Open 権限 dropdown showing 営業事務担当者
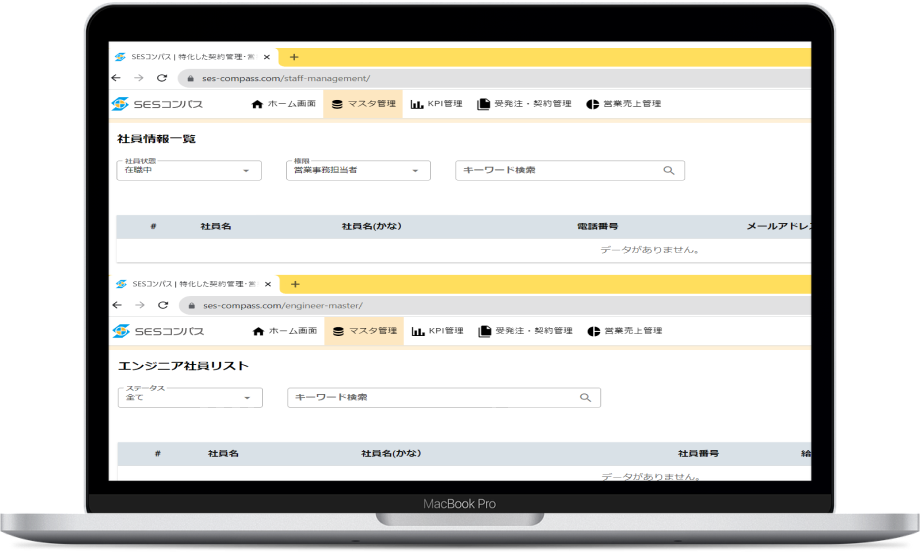This screenshot has width=920, height=552. (x=358, y=170)
